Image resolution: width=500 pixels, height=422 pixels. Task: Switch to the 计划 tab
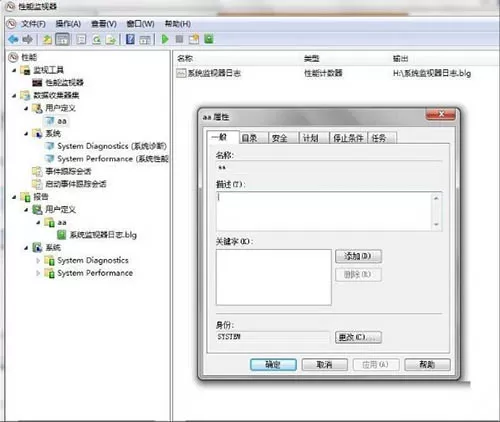pyautogui.click(x=314, y=138)
